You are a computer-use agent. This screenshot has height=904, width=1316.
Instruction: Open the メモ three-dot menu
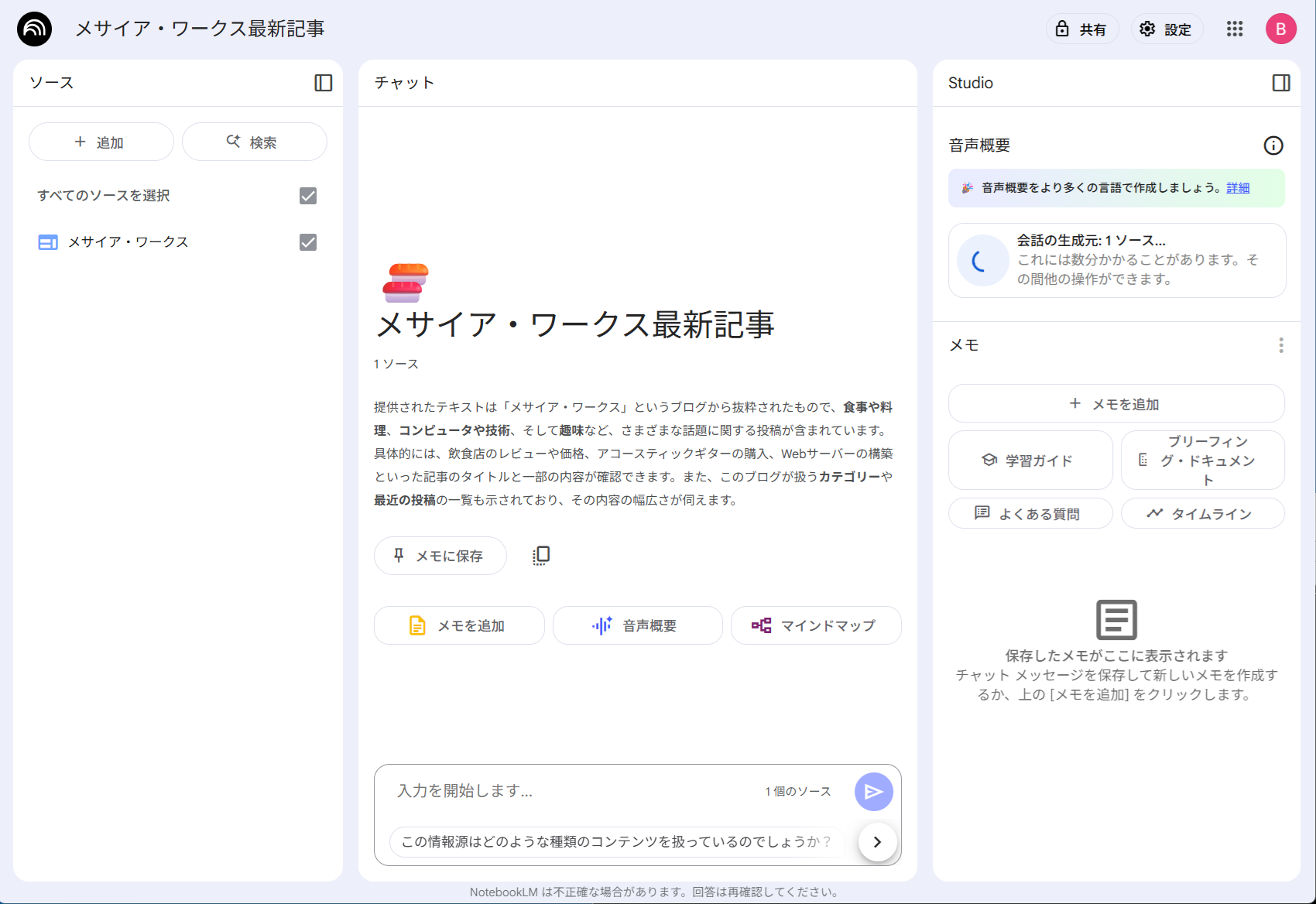(1281, 345)
